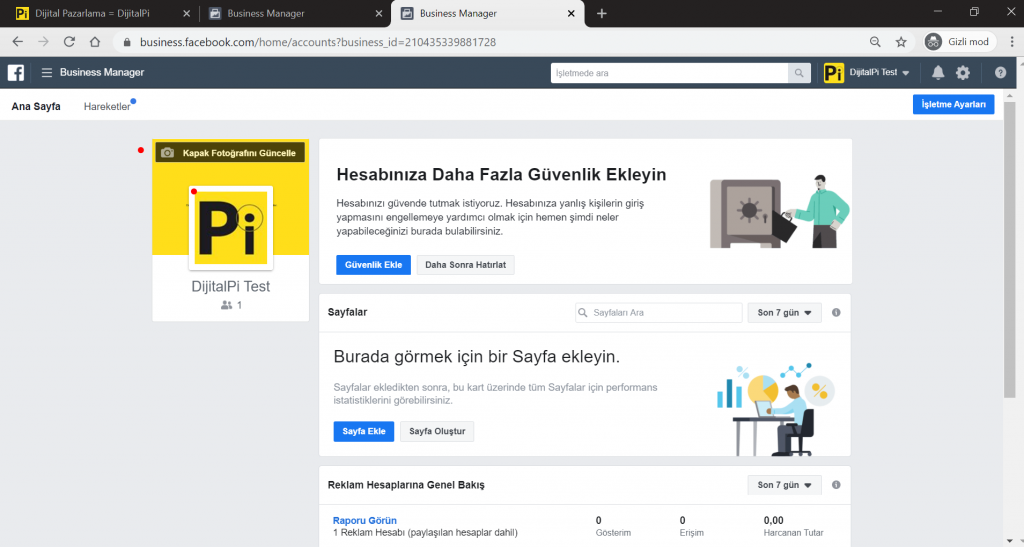Open Son 7 gün dropdown in Reklam Hesapları
This screenshot has width=1024, height=547.
click(x=784, y=485)
